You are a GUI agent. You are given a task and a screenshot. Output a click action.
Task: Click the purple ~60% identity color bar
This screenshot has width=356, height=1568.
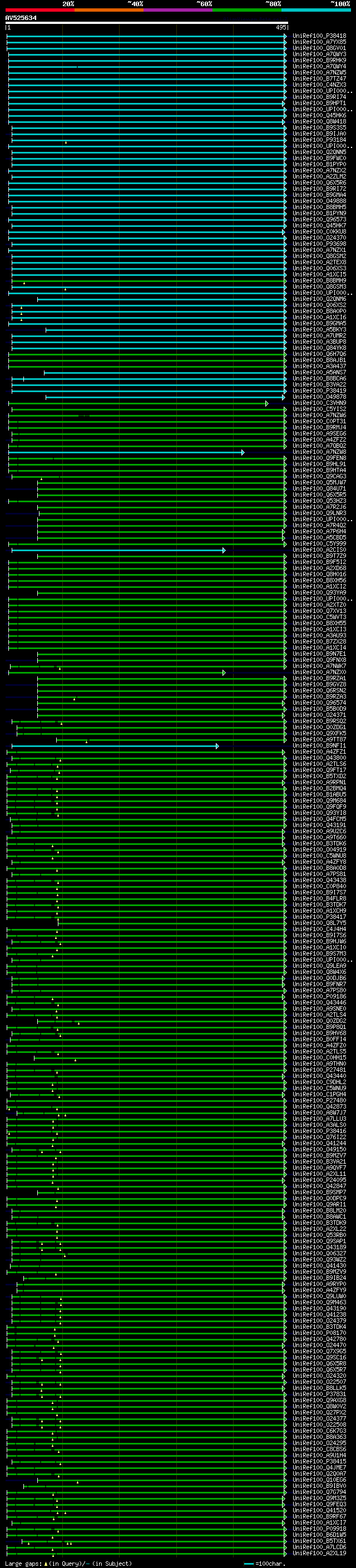179,10
